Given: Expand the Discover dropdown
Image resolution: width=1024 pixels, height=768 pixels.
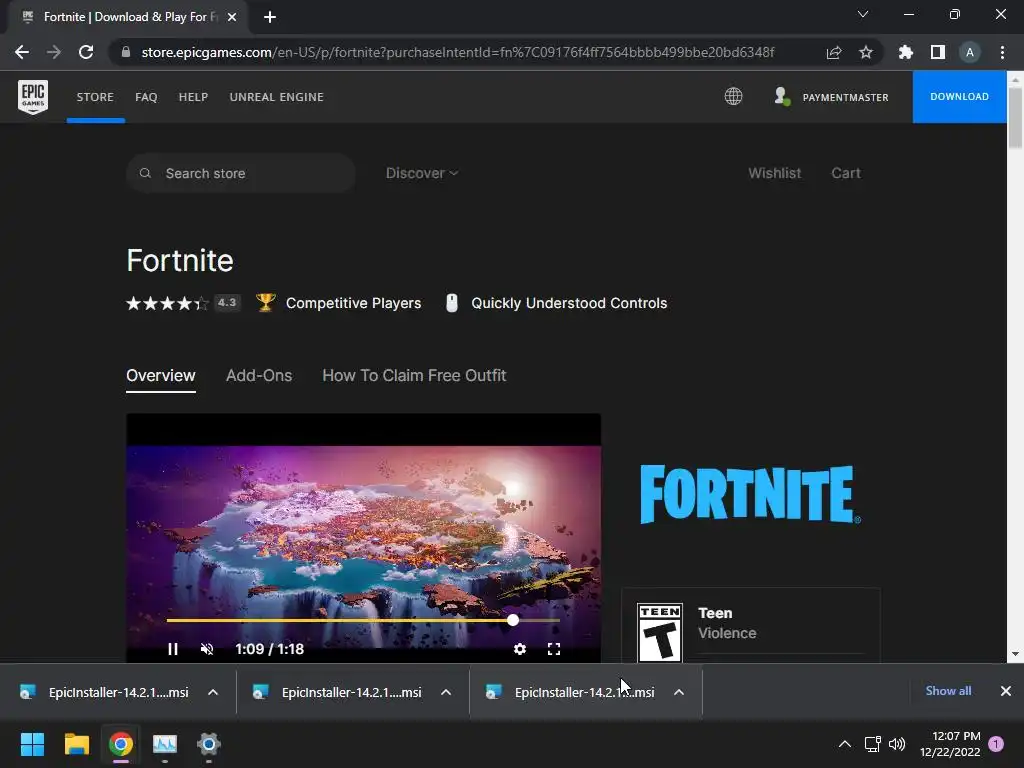Looking at the screenshot, I should tap(422, 173).
